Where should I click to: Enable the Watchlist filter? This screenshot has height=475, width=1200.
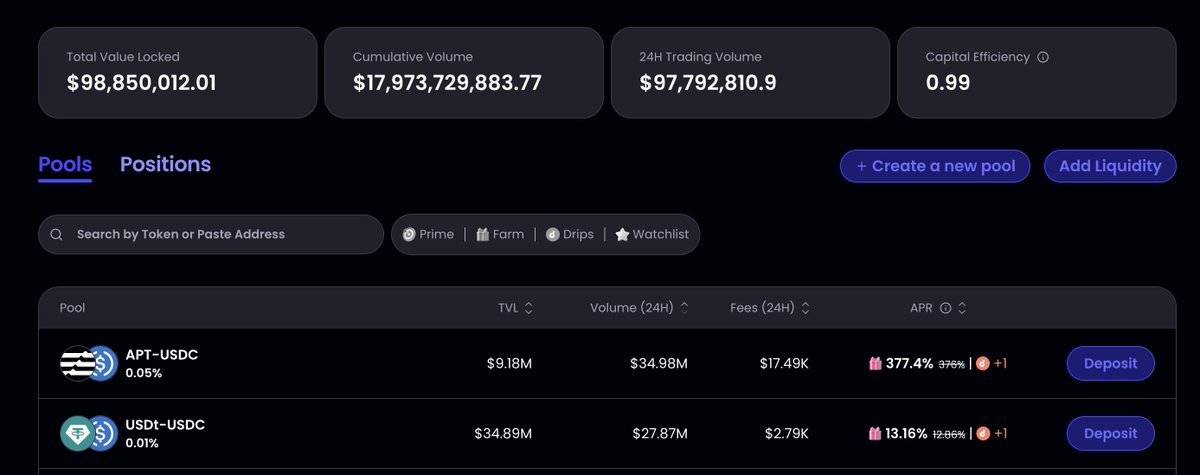coord(651,234)
